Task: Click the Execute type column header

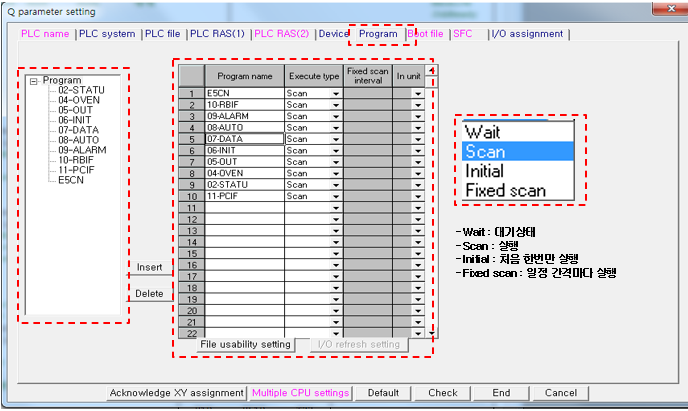Action: tap(314, 76)
